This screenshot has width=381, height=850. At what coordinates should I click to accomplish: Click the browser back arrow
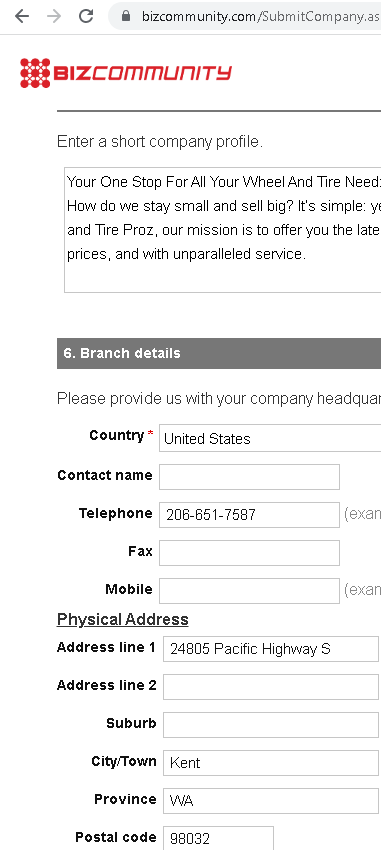22,16
